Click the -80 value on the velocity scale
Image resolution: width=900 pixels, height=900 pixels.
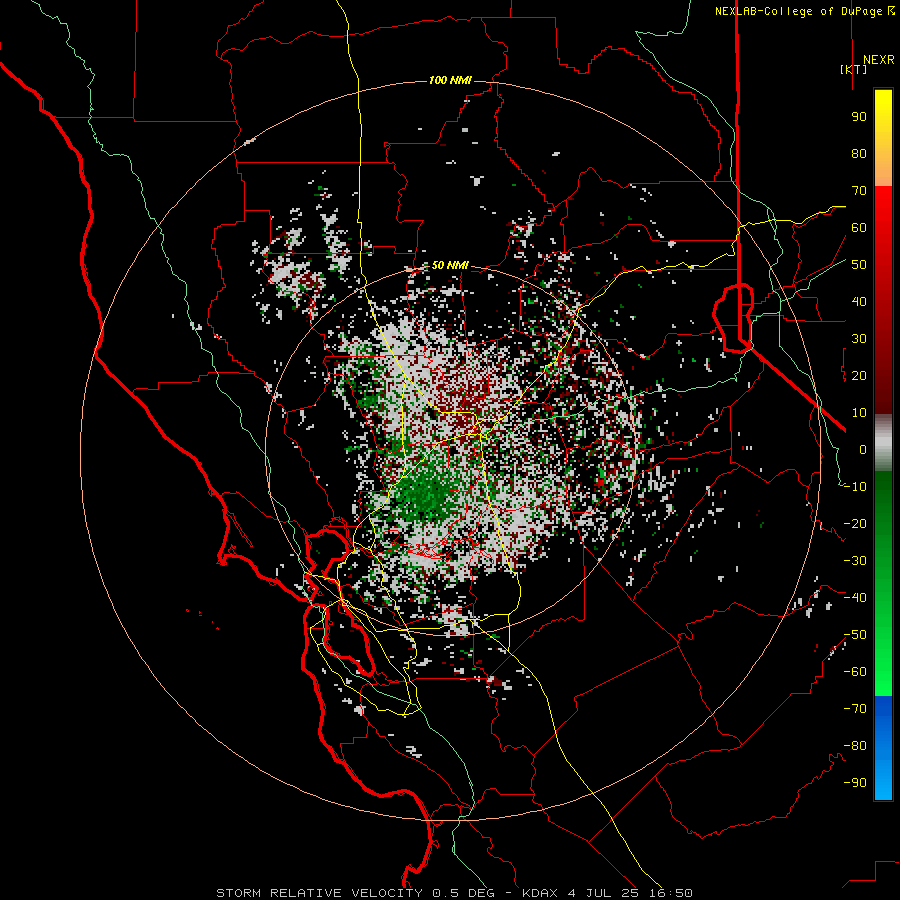coord(855,746)
